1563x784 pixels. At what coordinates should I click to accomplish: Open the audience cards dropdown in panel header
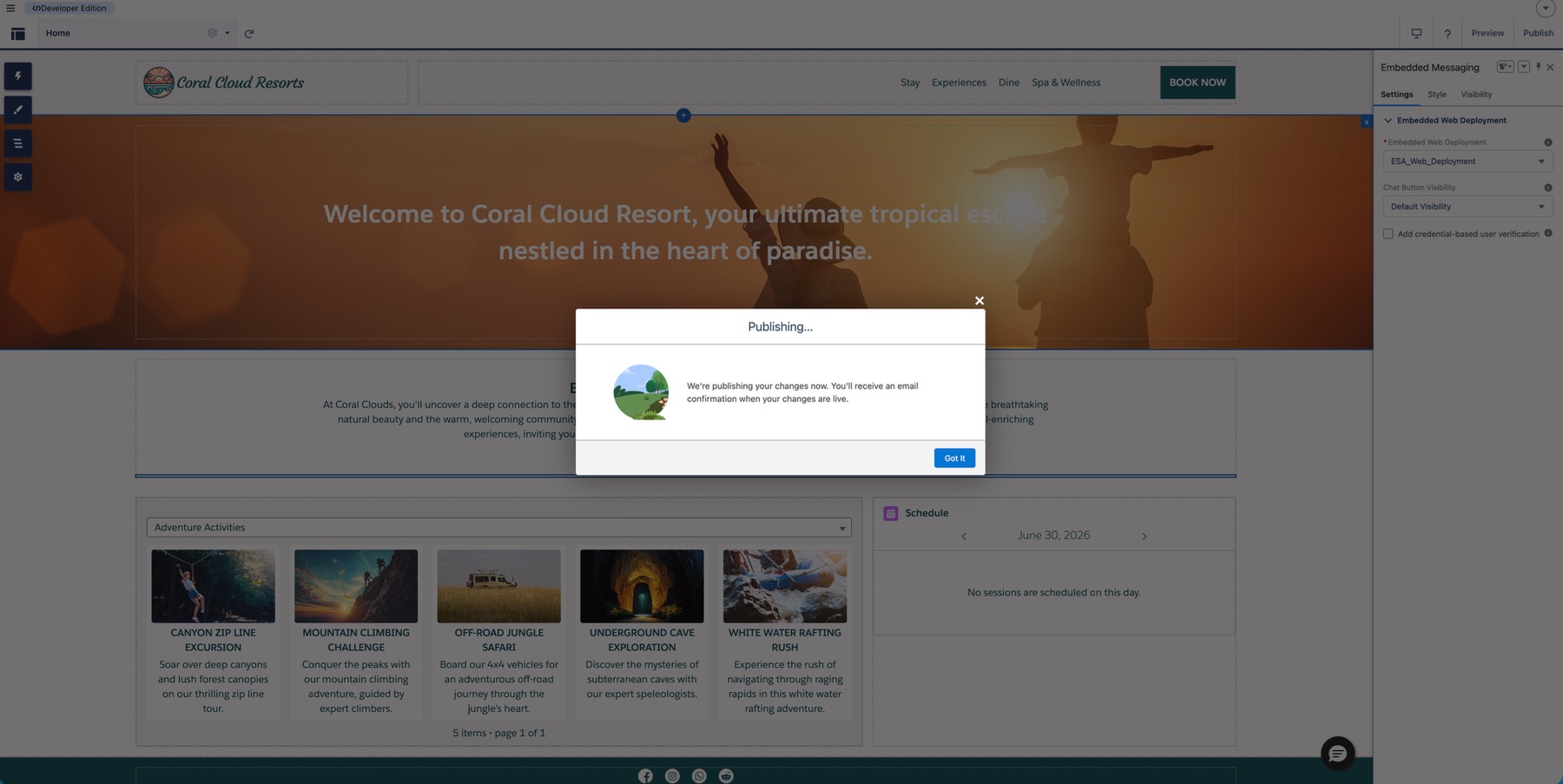pyautogui.click(x=1505, y=67)
